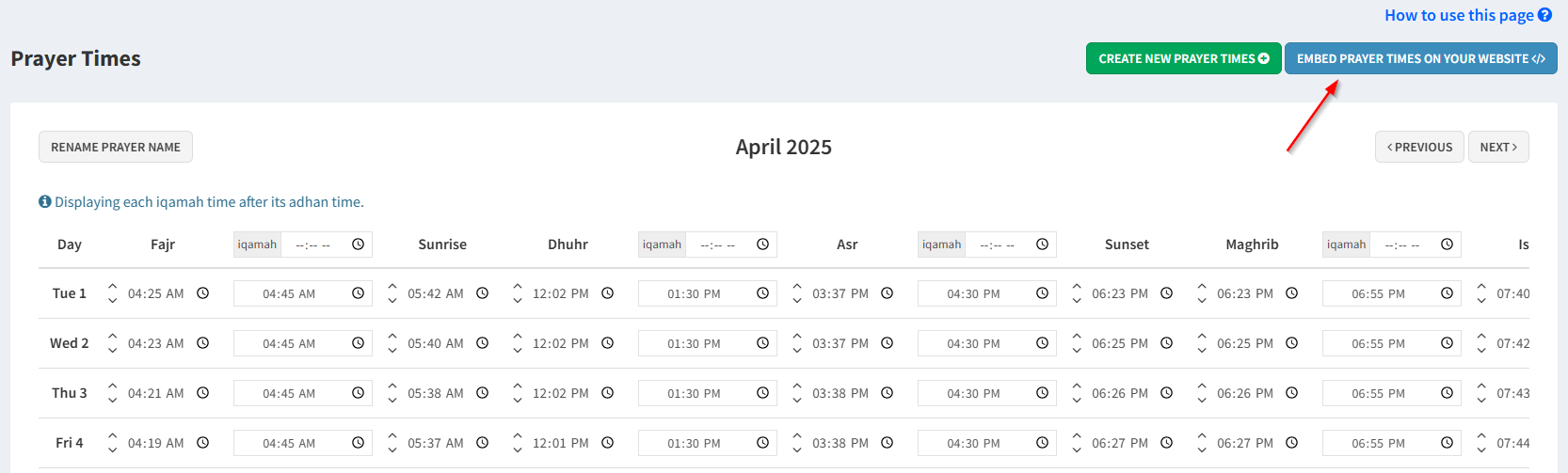This screenshot has width=1568, height=473.
Task: Click clock icon in Maghrib iqamah header field
Action: click(x=1447, y=244)
